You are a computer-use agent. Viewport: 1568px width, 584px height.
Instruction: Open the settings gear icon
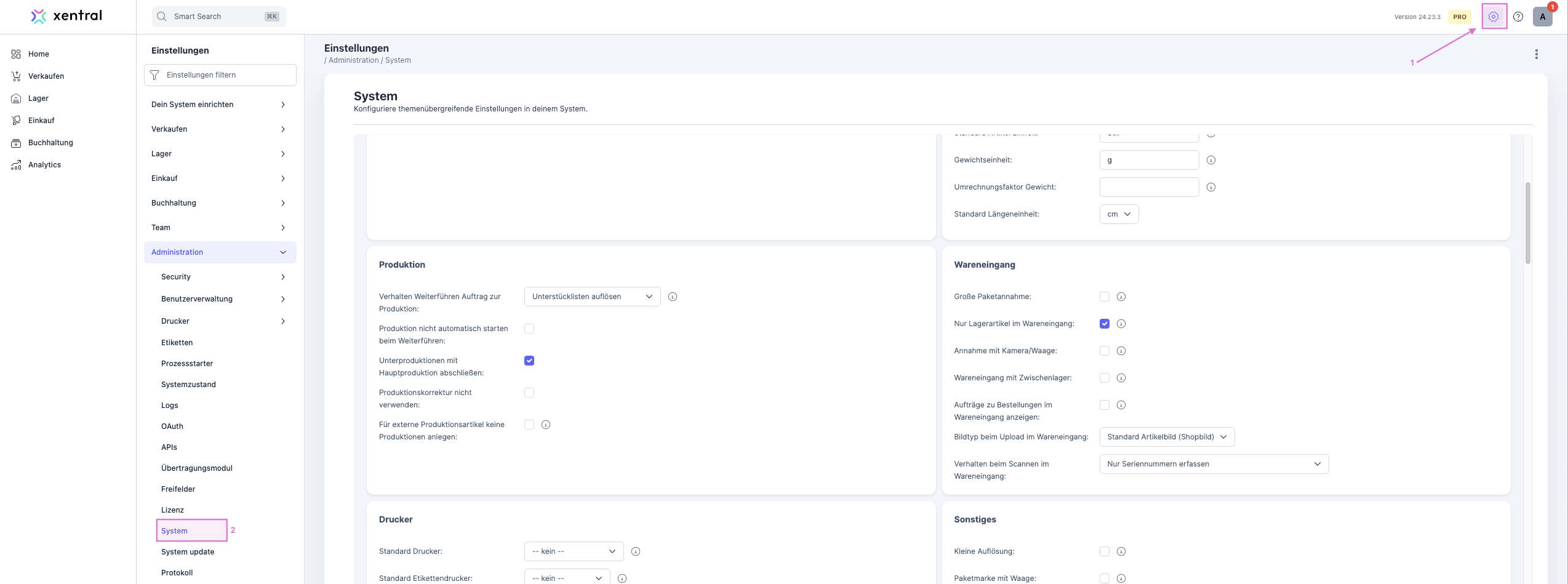[x=1494, y=17]
